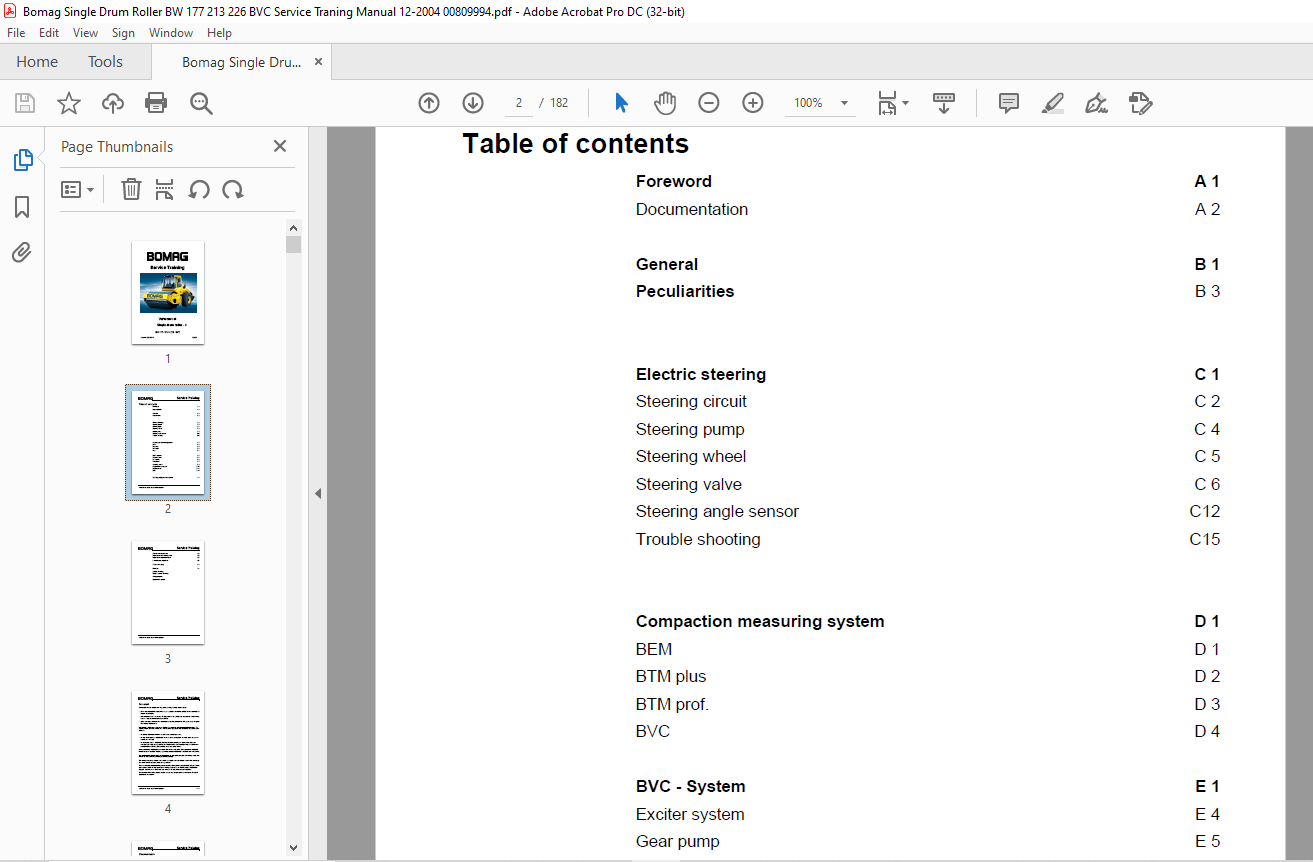Open the zoom level dropdown
Image resolution: width=1313 pixels, height=862 pixels.
pyautogui.click(x=844, y=103)
